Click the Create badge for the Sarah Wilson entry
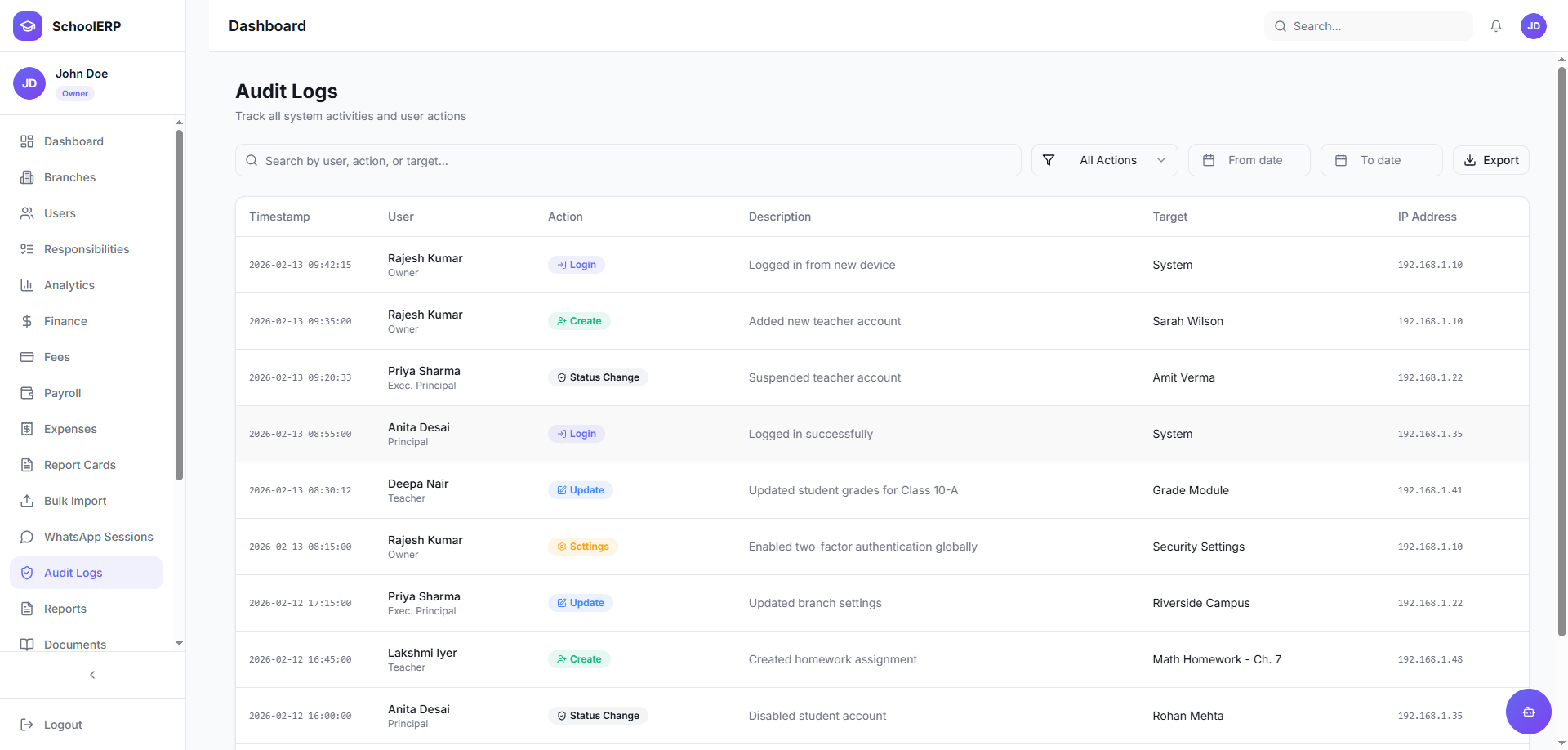The width and height of the screenshot is (1568, 750). (579, 321)
